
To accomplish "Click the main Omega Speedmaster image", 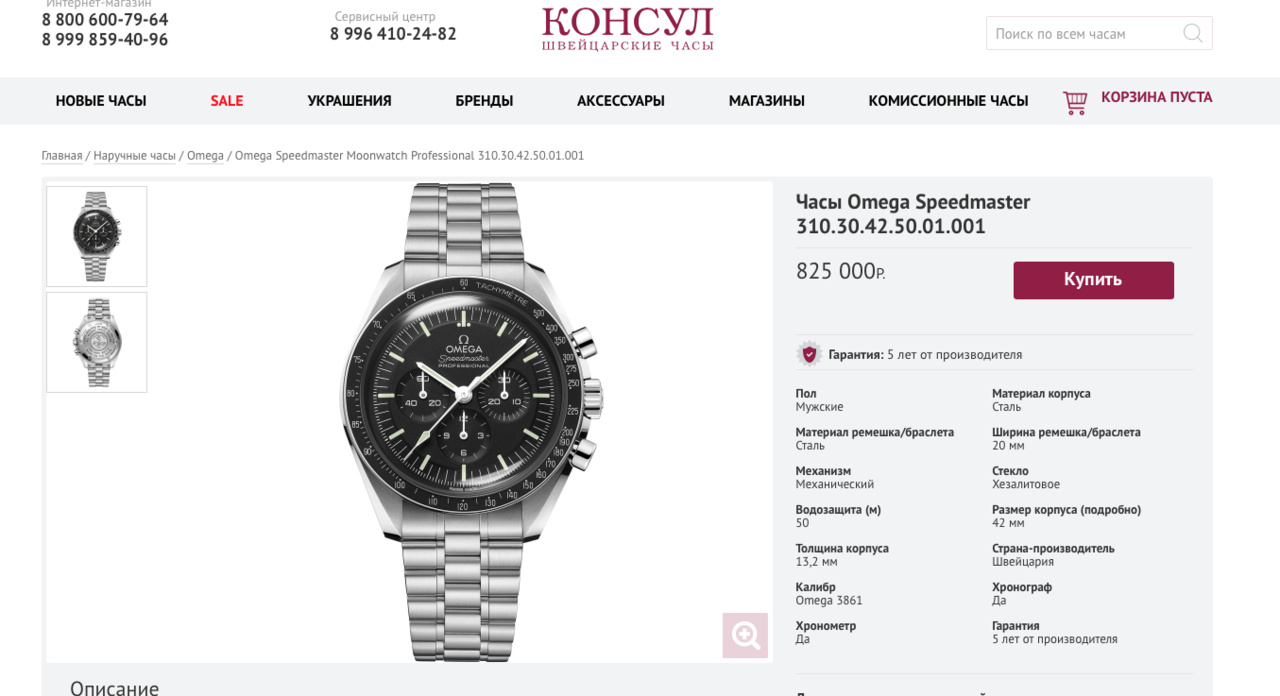I will pyautogui.click(x=472, y=422).
